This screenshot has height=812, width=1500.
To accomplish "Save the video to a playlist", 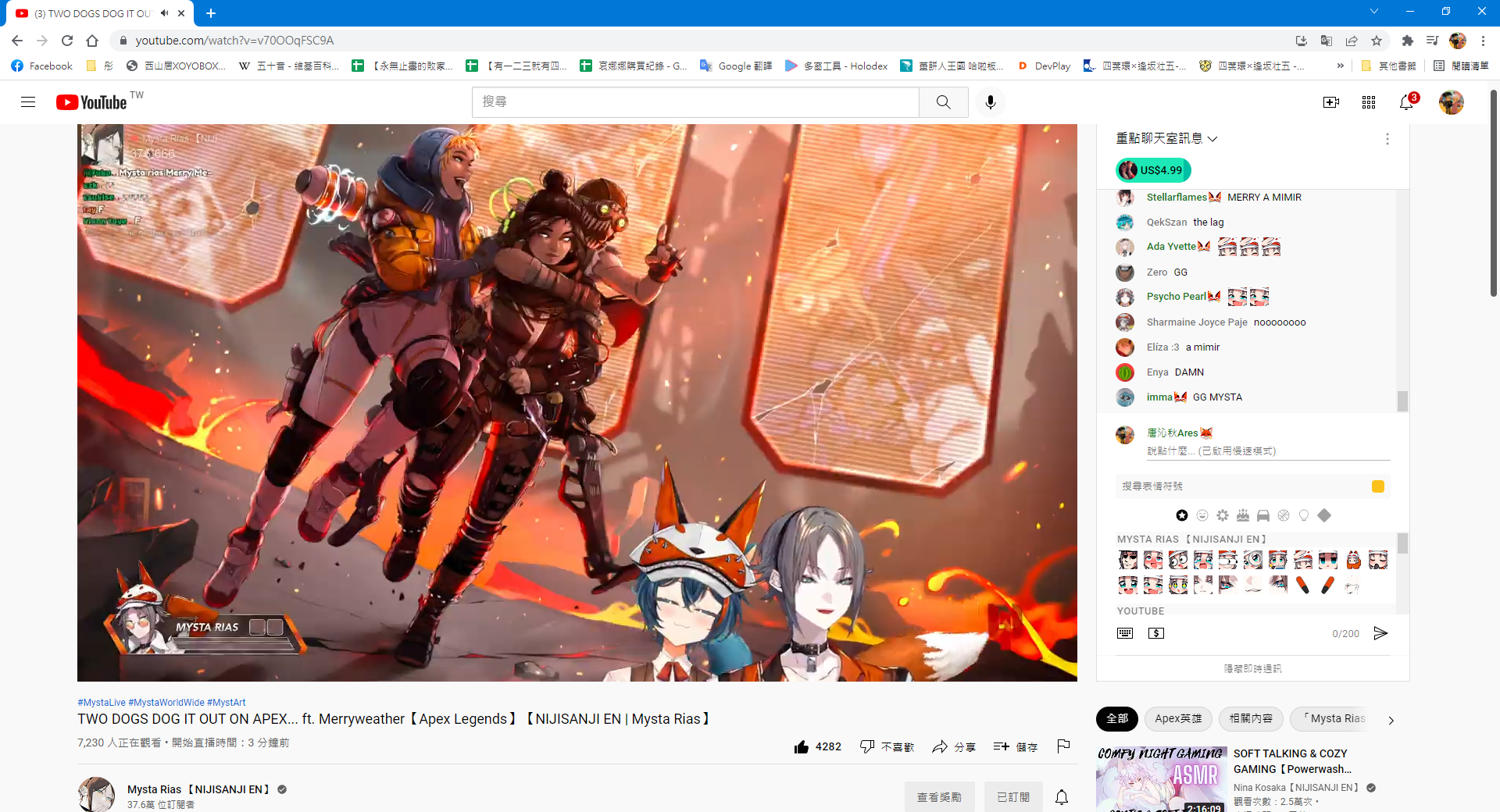I will tap(1016, 747).
